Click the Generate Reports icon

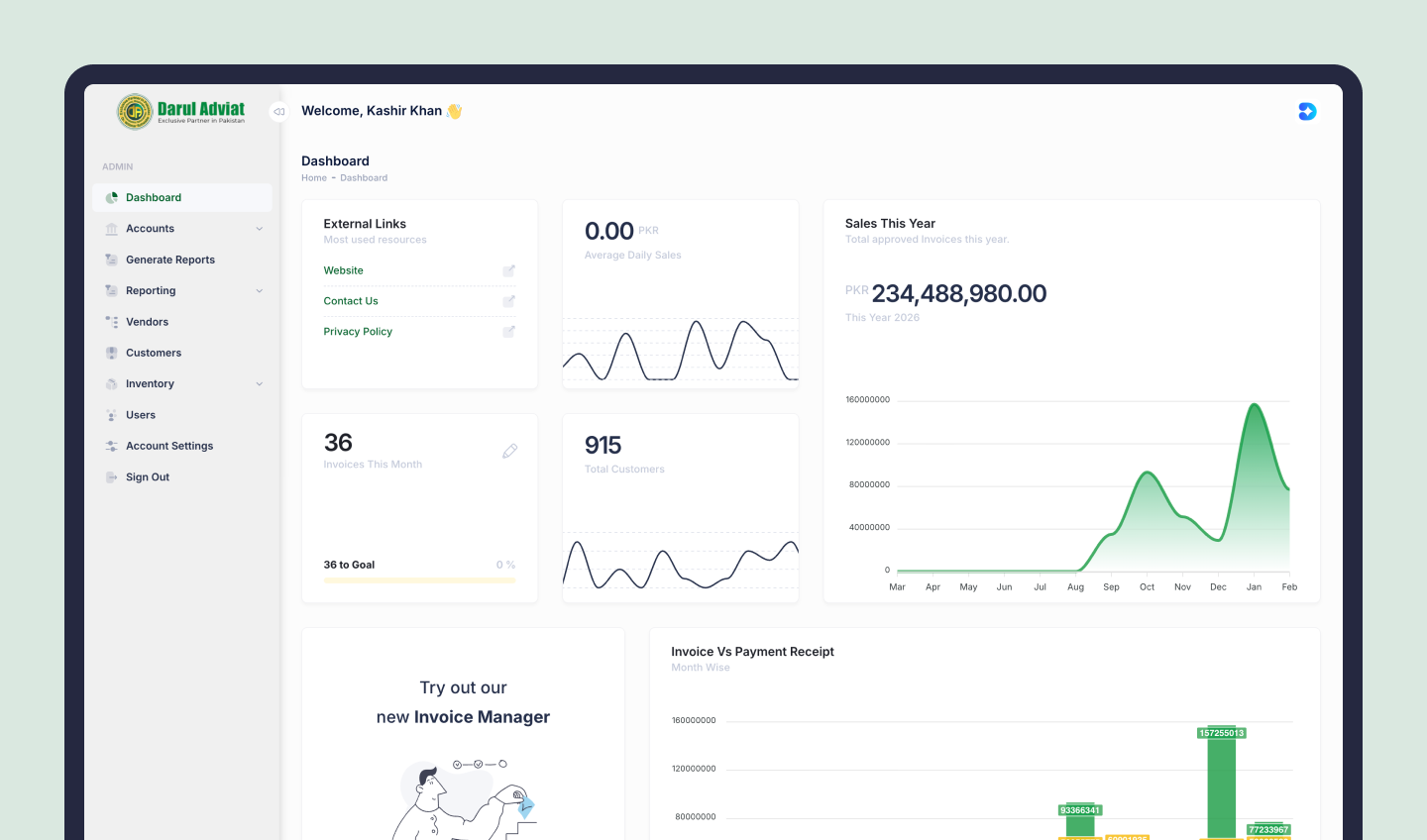(112, 260)
